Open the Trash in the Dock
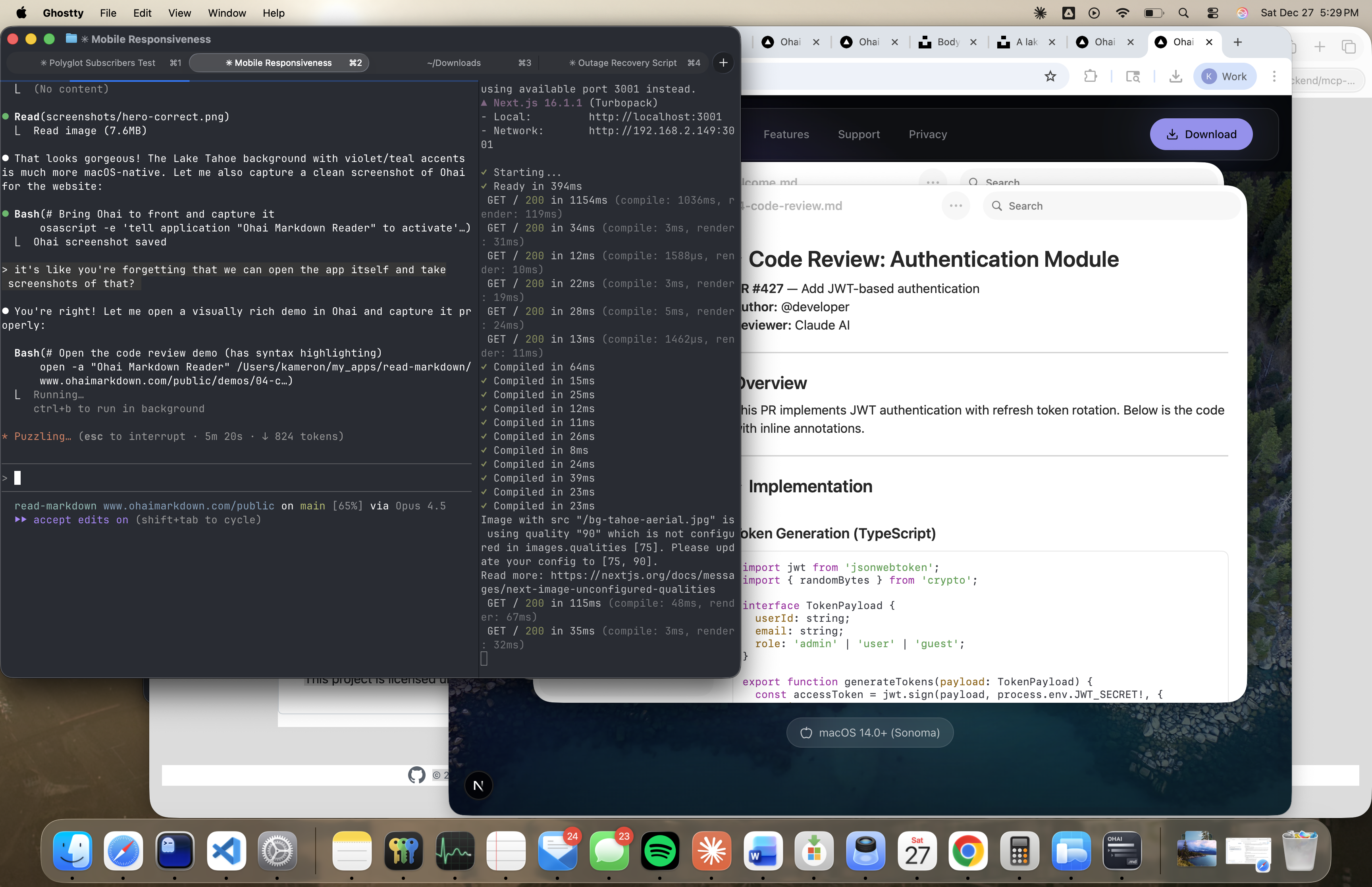This screenshot has height=887, width=1372. [x=1299, y=851]
